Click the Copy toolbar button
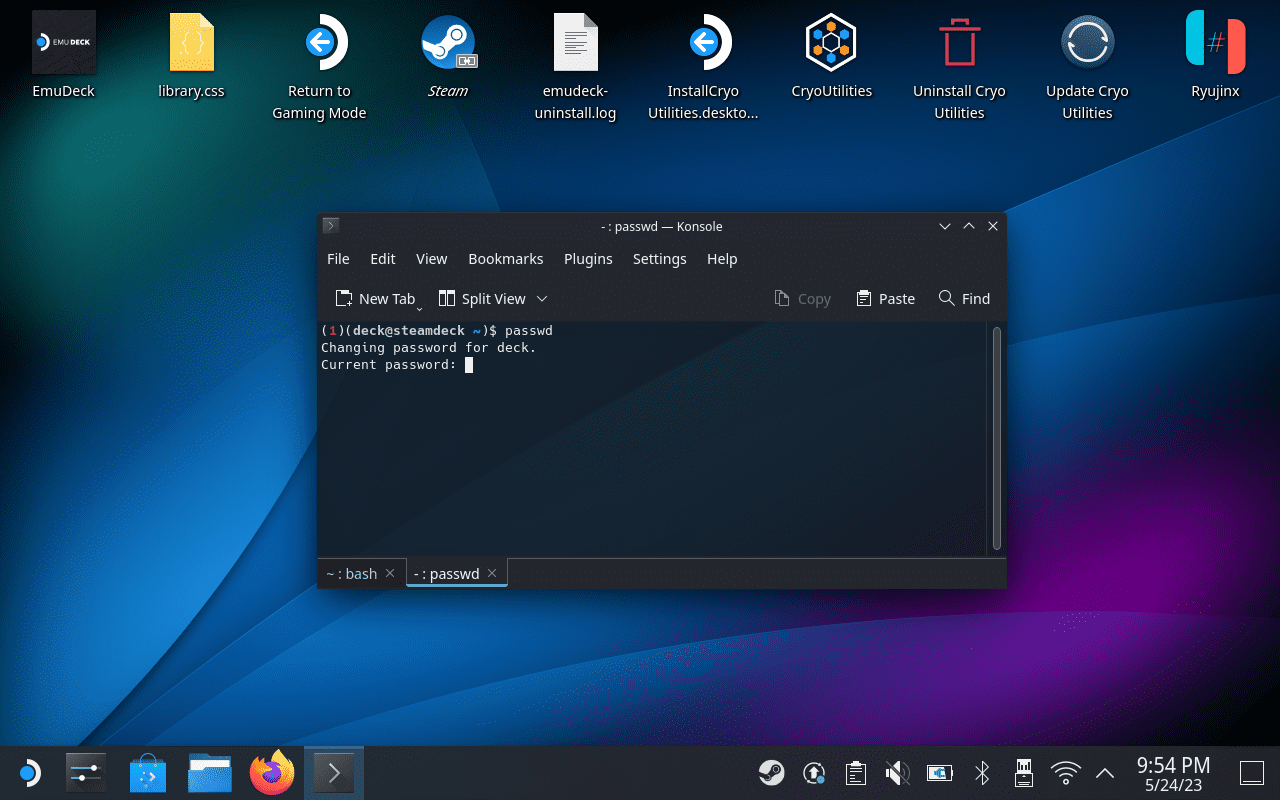The image size is (1280, 800). click(802, 298)
